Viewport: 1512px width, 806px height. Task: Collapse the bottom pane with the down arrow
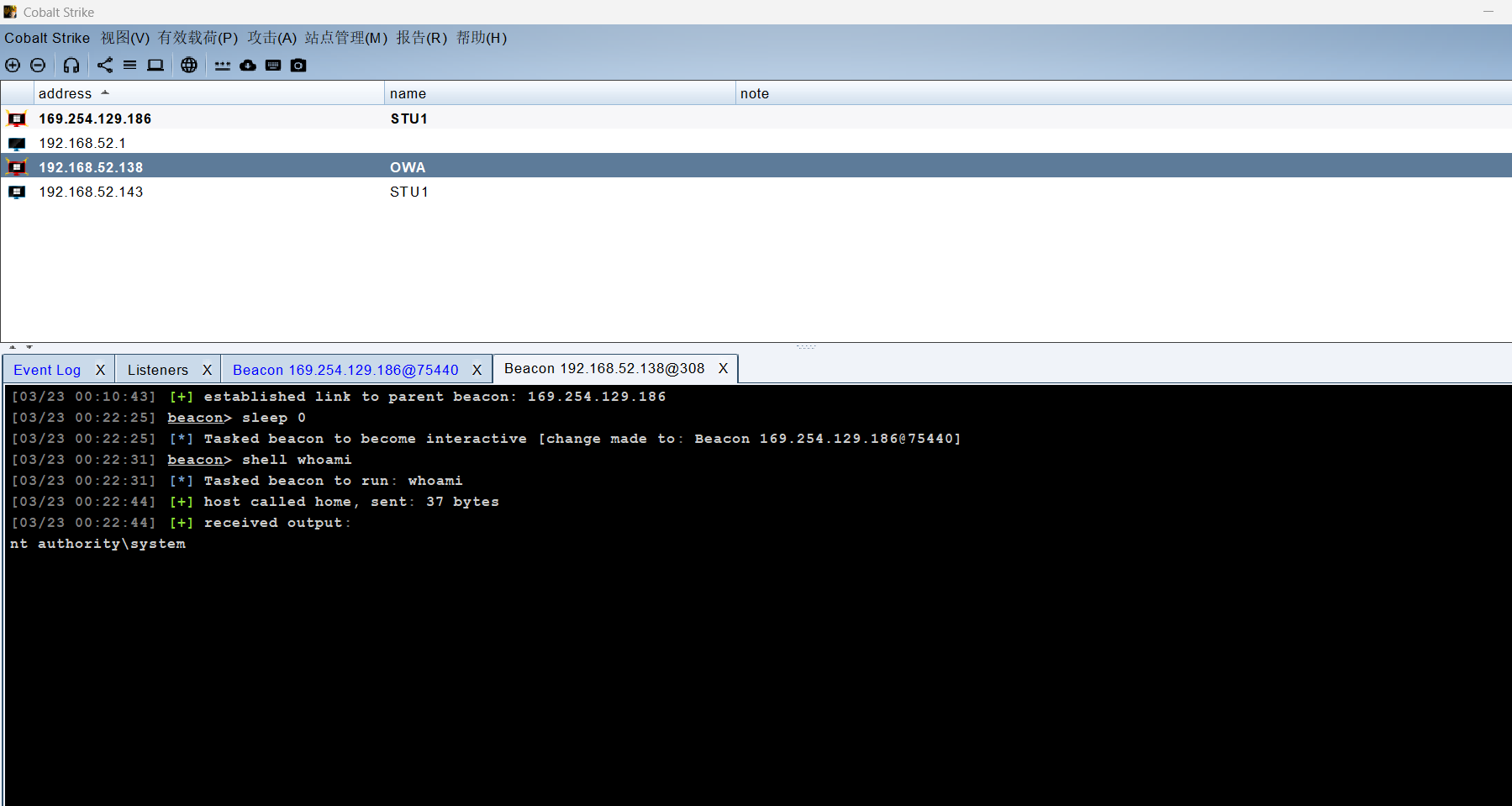pos(29,346)
